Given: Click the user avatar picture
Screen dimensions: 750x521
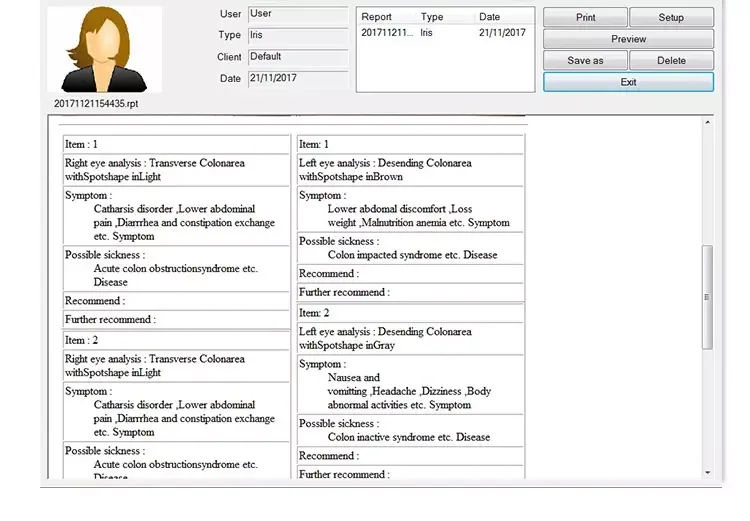Looking at the screenshot, I should pos(104,49).
